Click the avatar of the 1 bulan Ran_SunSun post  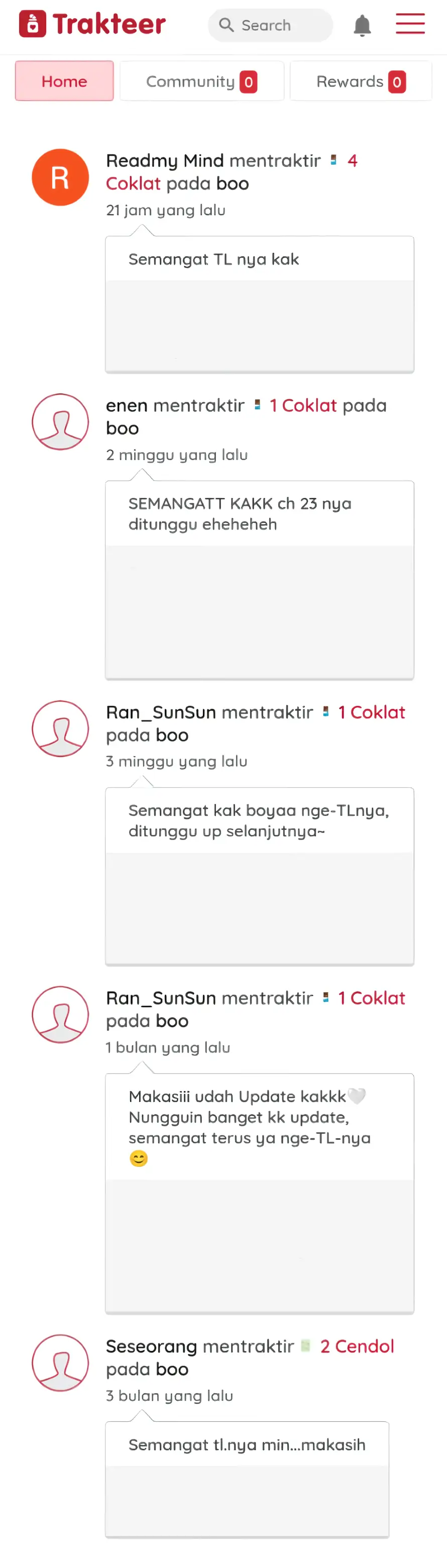coord(60,1015)
